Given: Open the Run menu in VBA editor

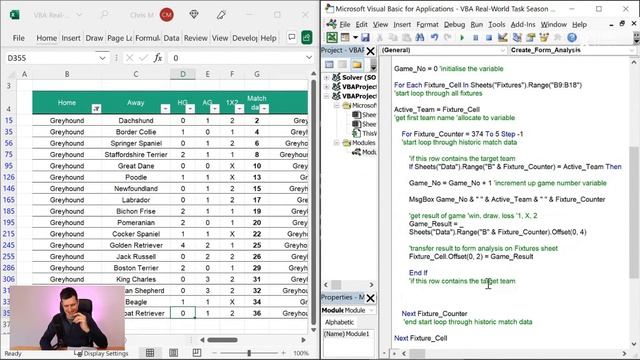Looking at the screenshot, I should click(x=477, y=24).
